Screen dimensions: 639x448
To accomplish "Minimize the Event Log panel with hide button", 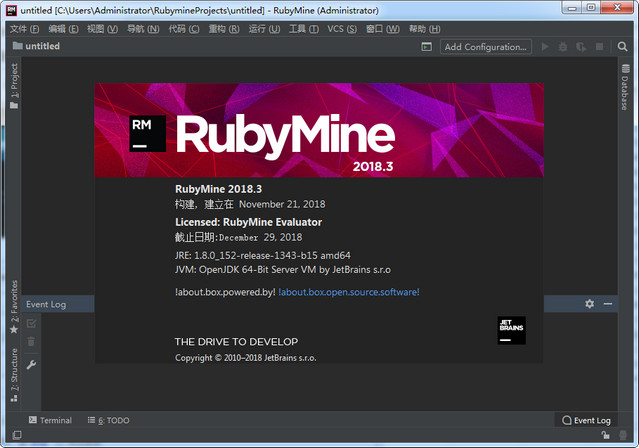I will click(606, 304).
